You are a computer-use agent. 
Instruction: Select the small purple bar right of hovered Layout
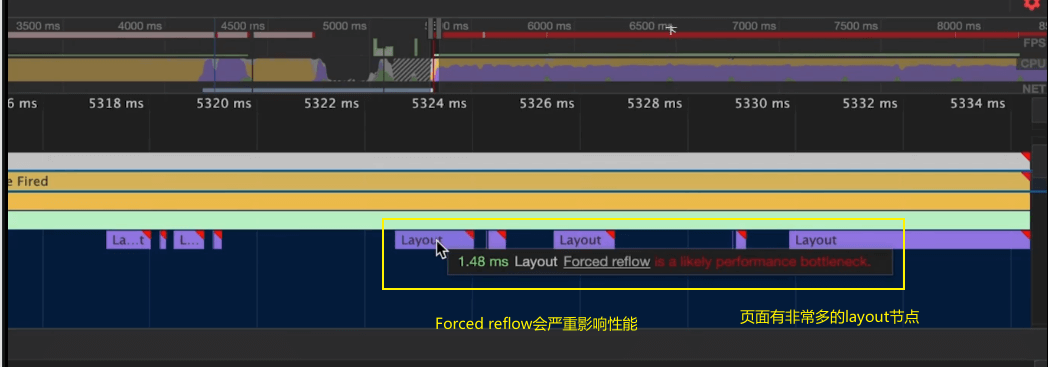pyautogui.click(x=497, y=240)
